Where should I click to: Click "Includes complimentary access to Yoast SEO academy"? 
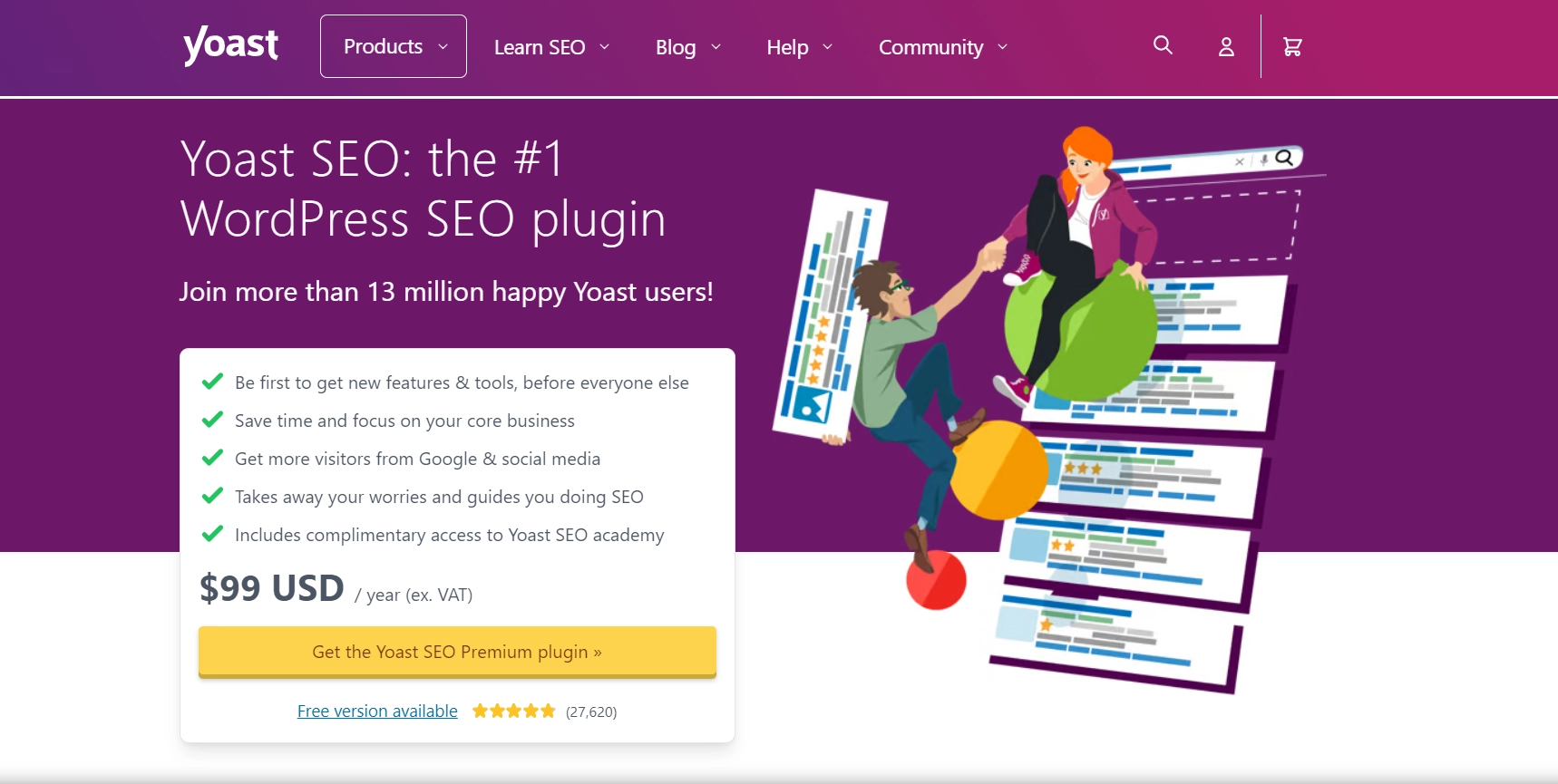[449, 535]
